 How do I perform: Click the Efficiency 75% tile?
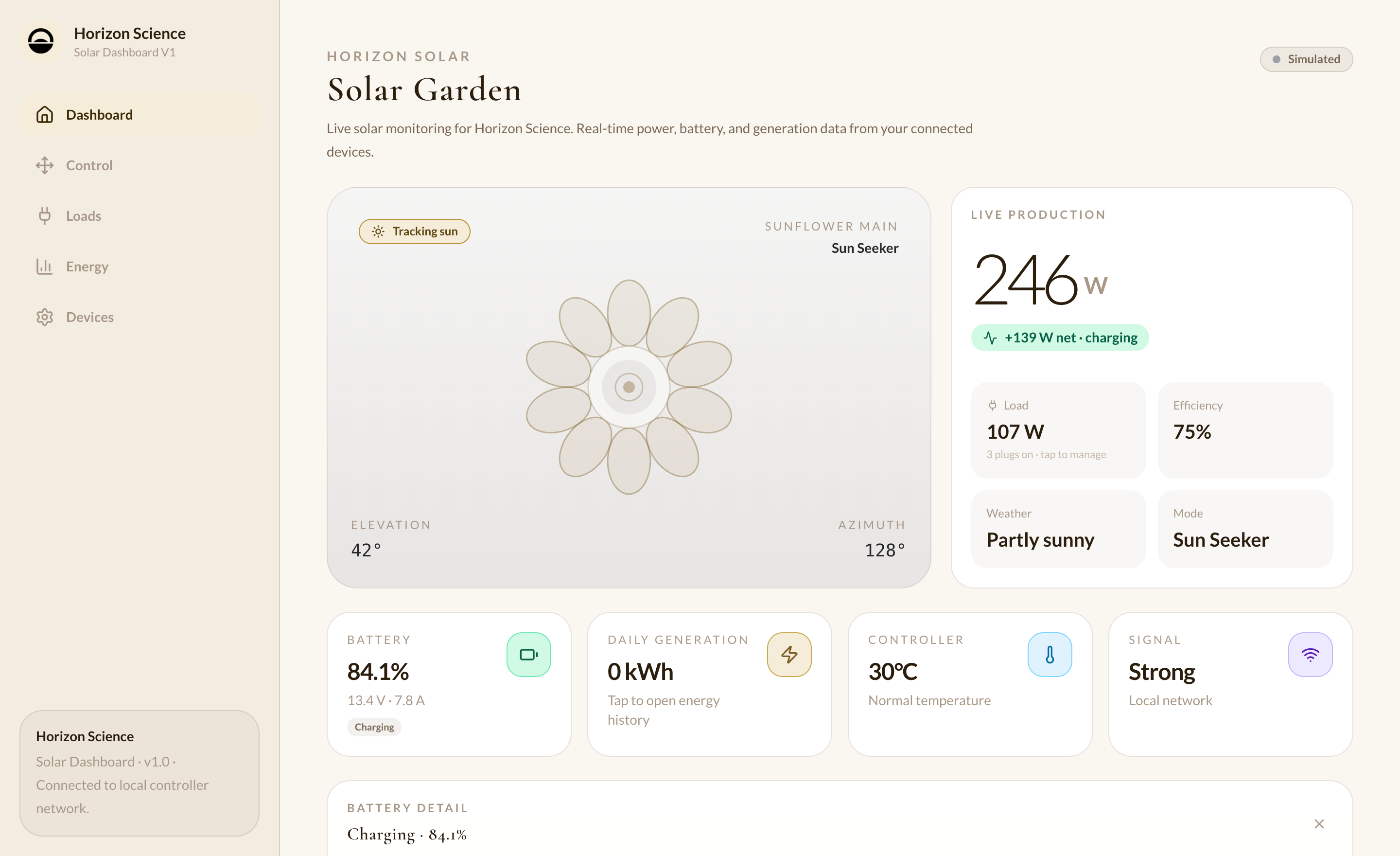1245,430
